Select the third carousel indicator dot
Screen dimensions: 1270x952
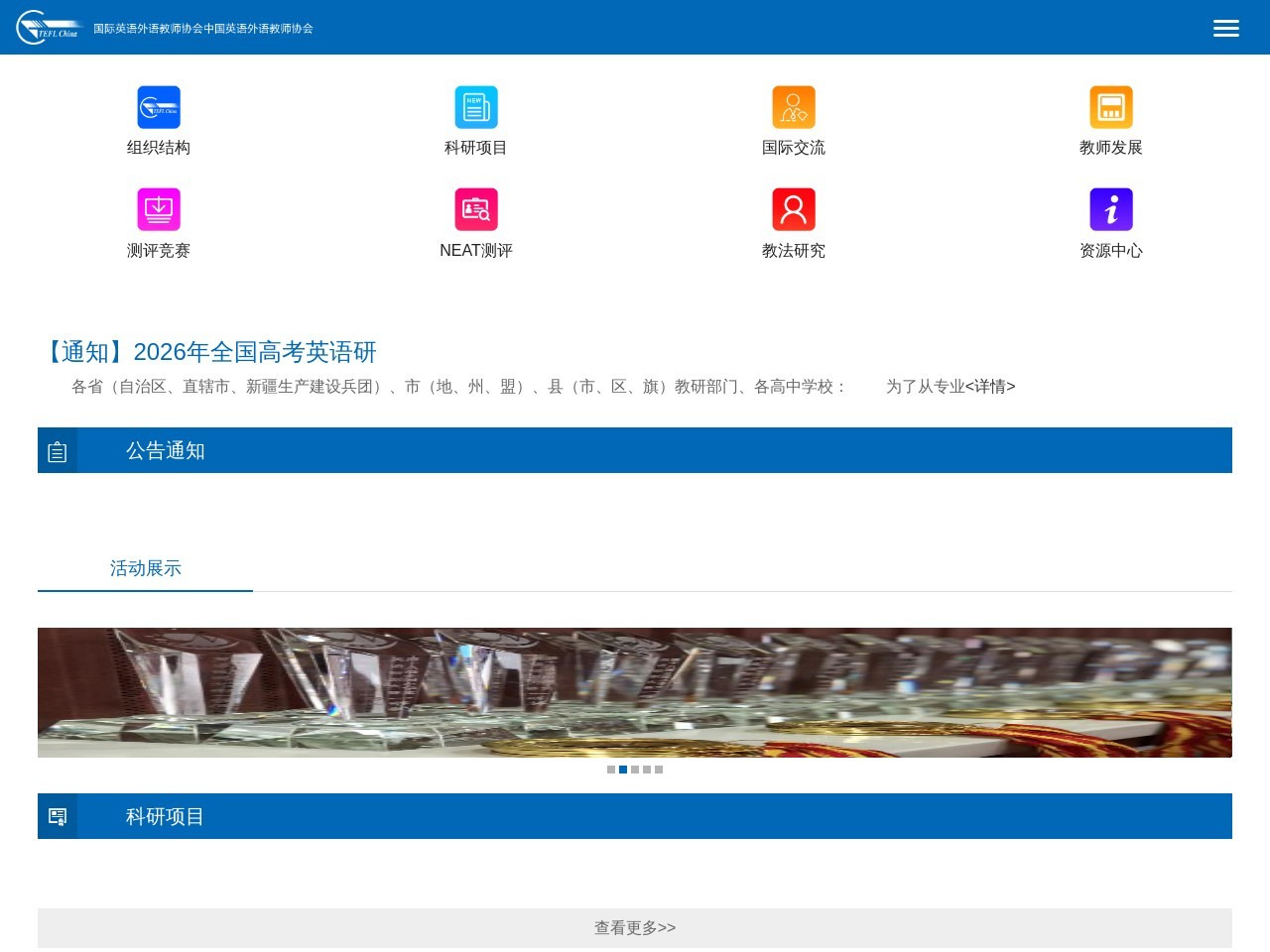[635, 770]
